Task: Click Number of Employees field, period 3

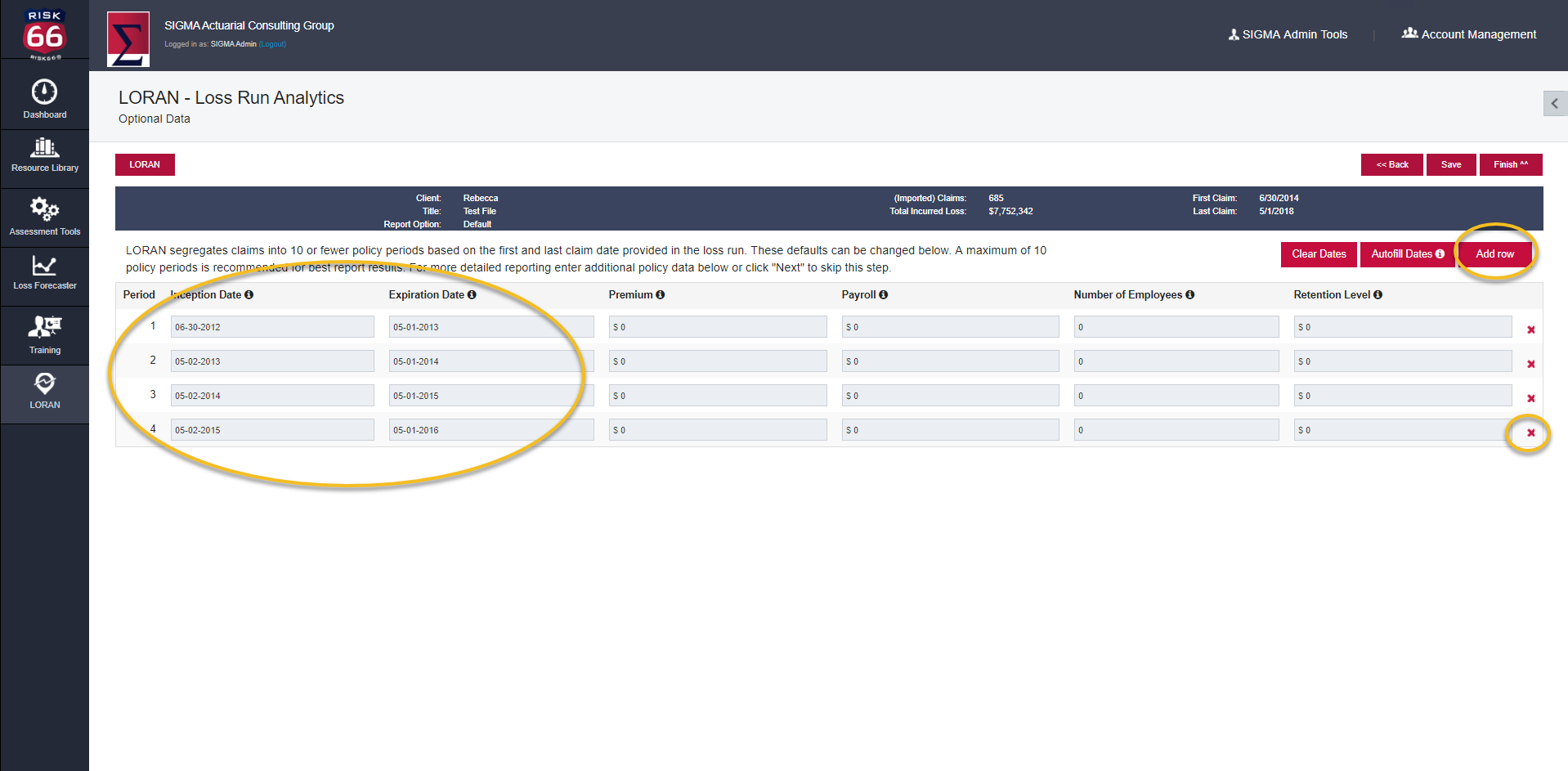Action: pyautogui.click(x=1176, y=396)
